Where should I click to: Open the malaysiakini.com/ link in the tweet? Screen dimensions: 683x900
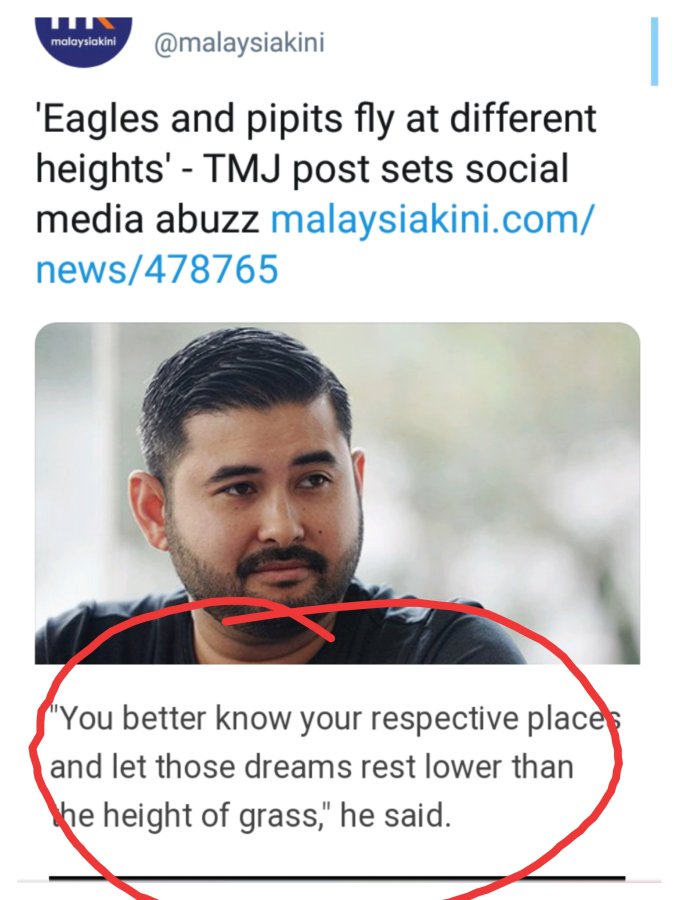(429, 220)
